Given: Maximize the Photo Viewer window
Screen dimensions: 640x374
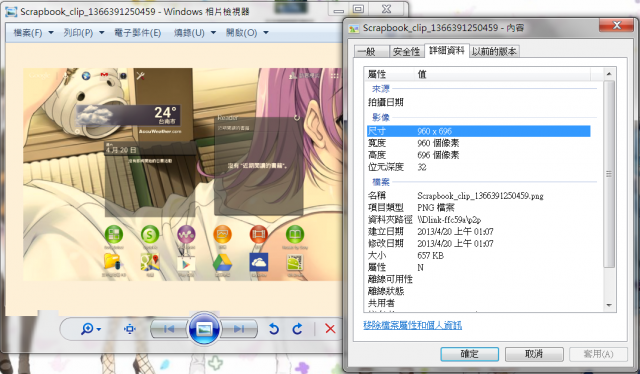Looking at the screenshot, I should click(x=358, y=9).
